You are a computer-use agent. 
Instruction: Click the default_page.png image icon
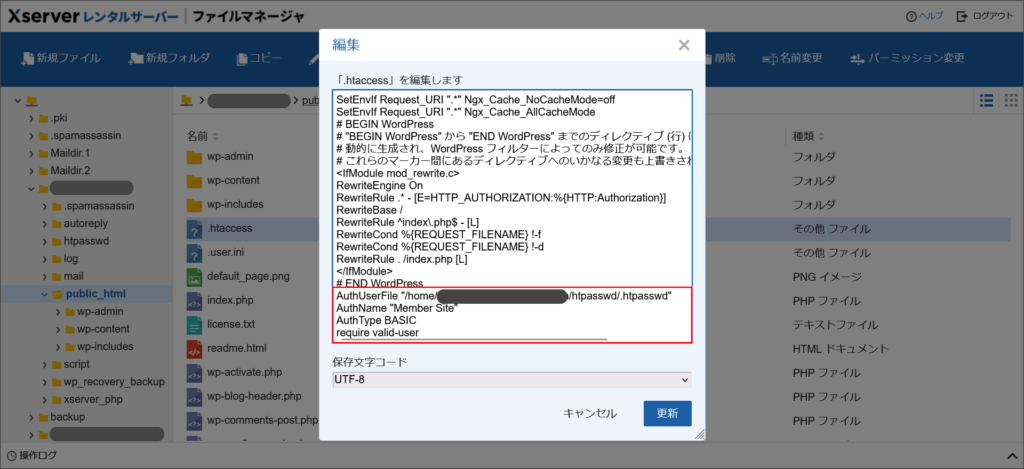pyautogui.click(x=194, y=276)
